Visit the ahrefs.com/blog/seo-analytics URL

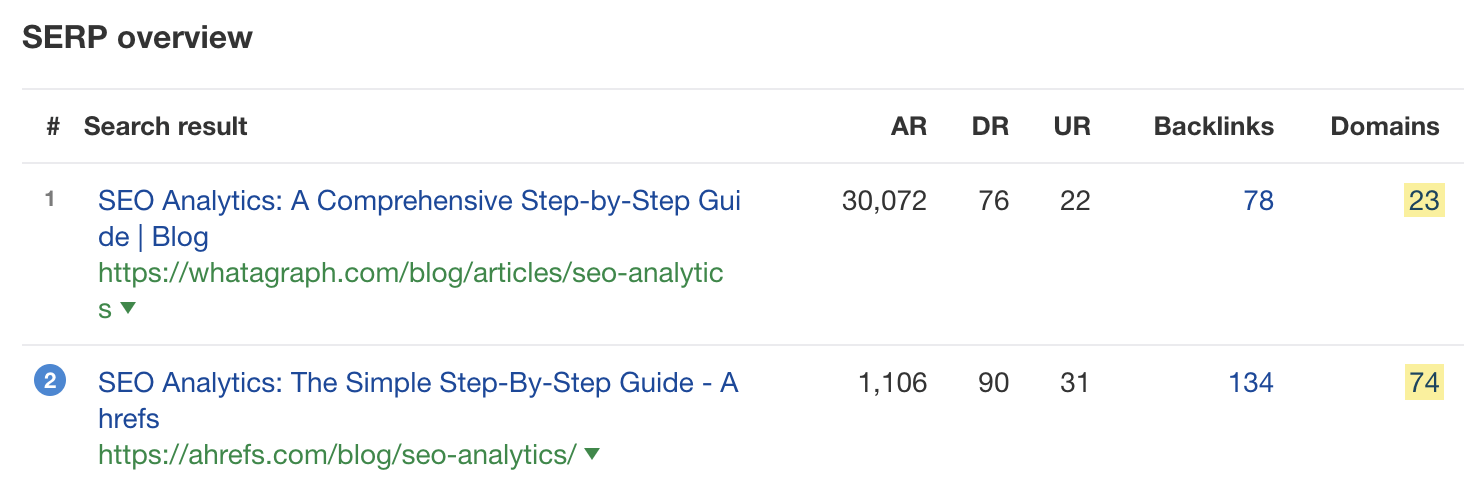[x=338, y=455]
